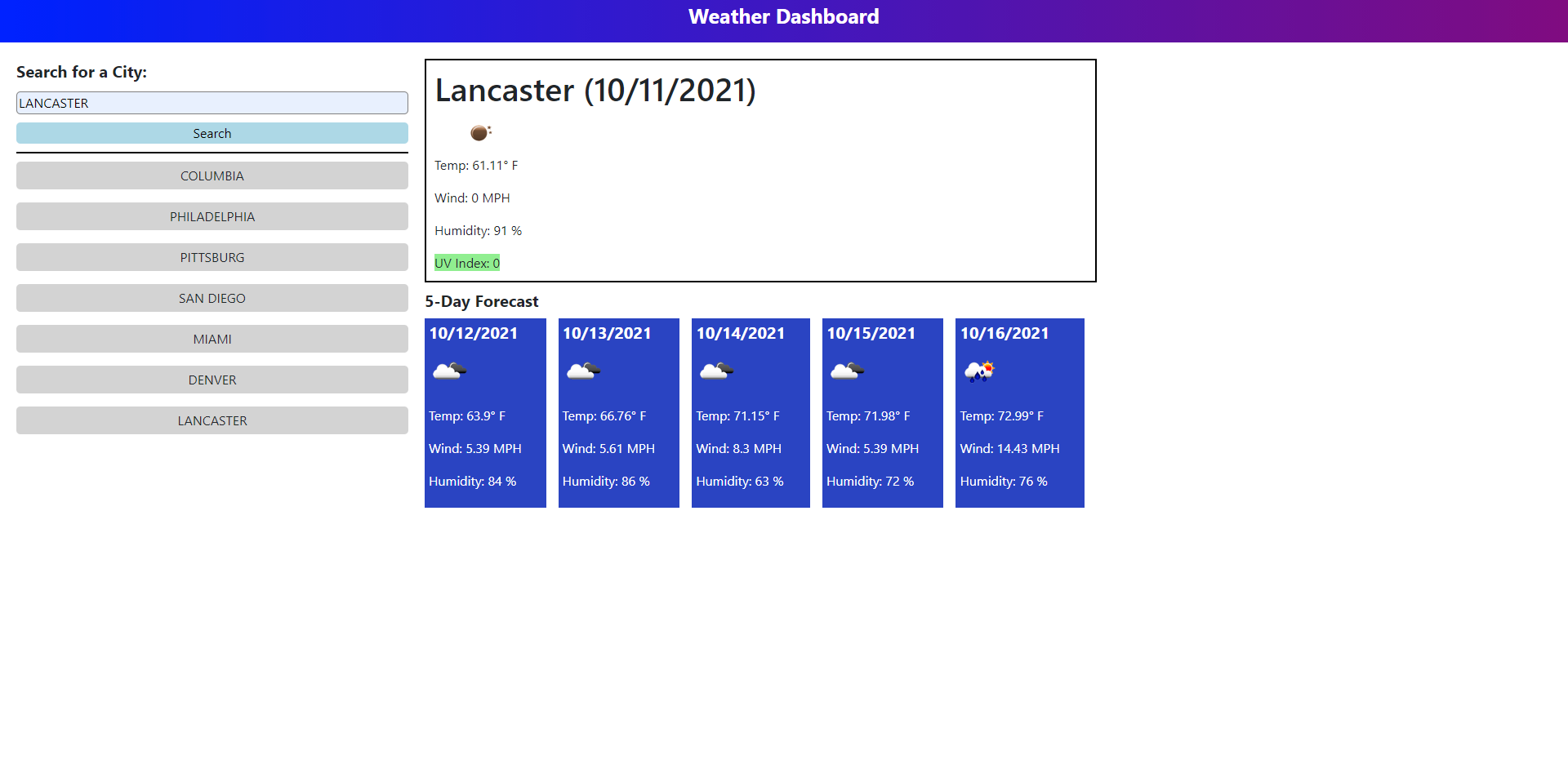Click the rain shower icon on 10/16/2021 card
This screenshot has width=1568, height=773.
[979, 371]
